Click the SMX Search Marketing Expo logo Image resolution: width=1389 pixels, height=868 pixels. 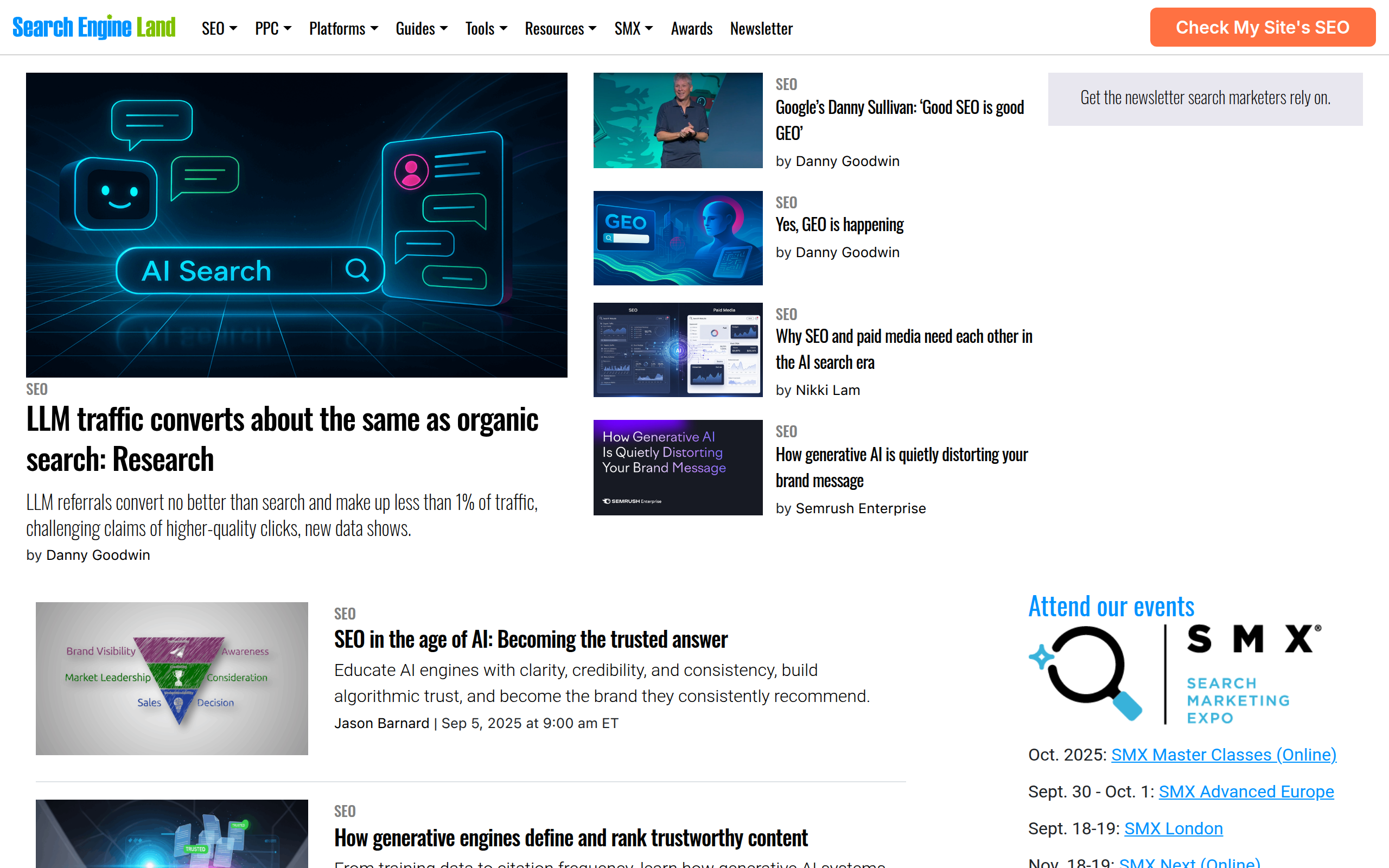(1175, 675)
